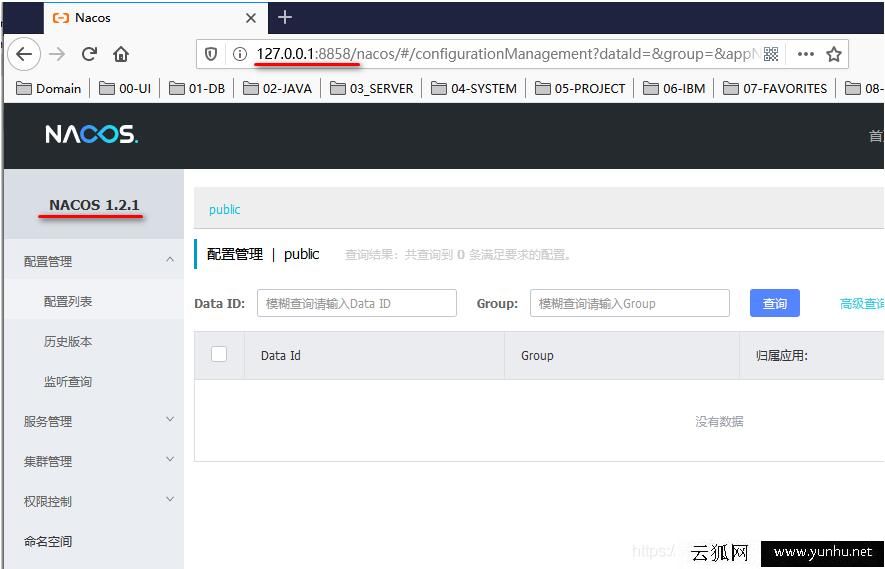Open the QR code icon in address bar

pyautogui.click(x=771, y=54)
